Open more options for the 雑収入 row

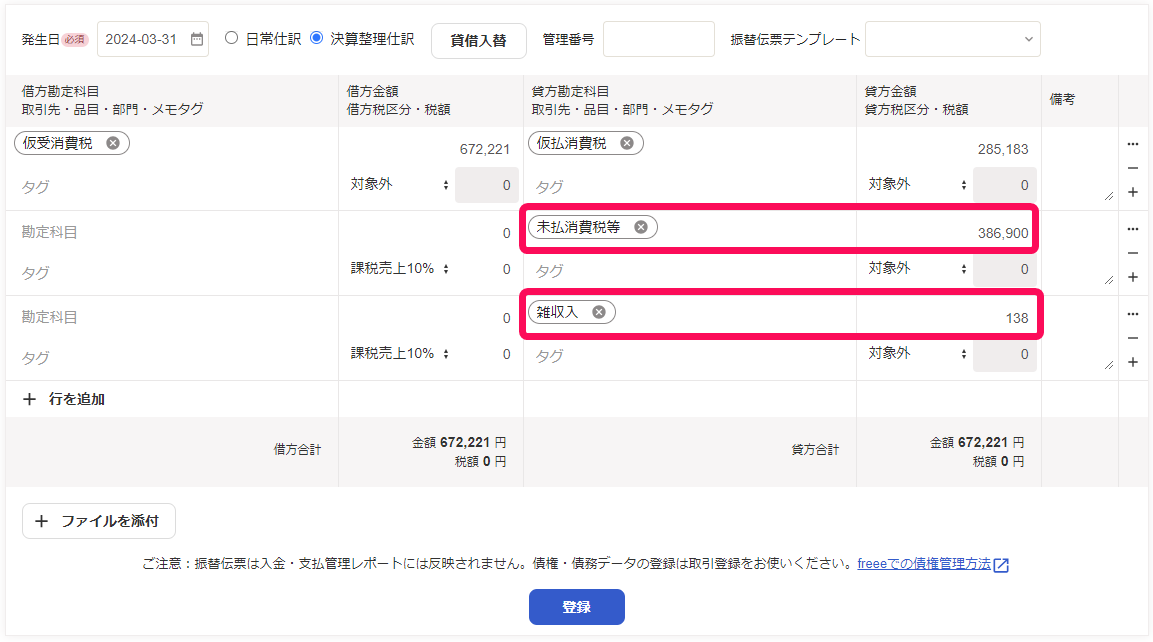(1132, 314)
